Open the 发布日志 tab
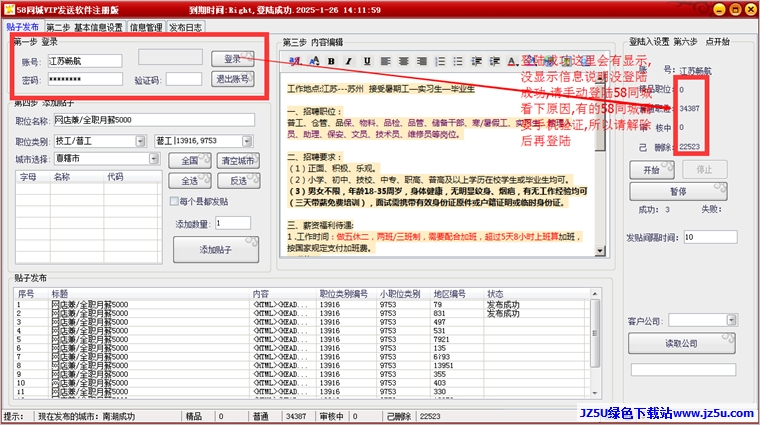This screenshot has width=760, height=425. pyautogui.click(x=186, y=27)
